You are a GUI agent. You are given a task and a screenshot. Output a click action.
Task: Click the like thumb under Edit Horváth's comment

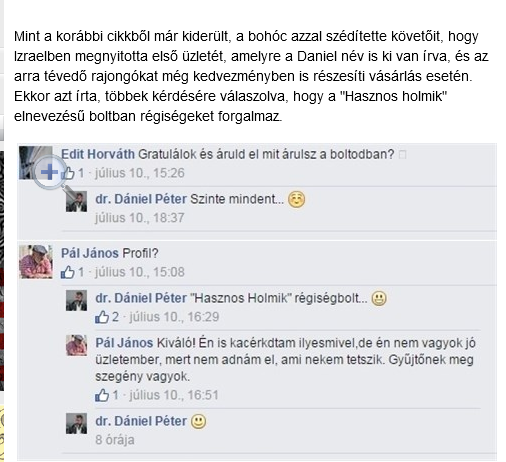click(x=69, y=173)
